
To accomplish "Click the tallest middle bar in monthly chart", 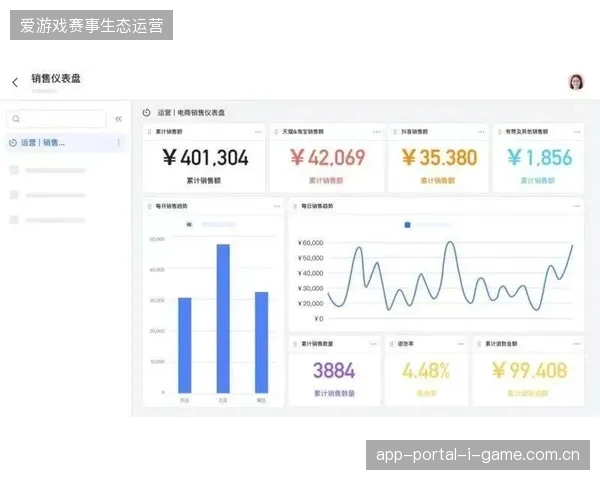I will [x=223, y=318].
